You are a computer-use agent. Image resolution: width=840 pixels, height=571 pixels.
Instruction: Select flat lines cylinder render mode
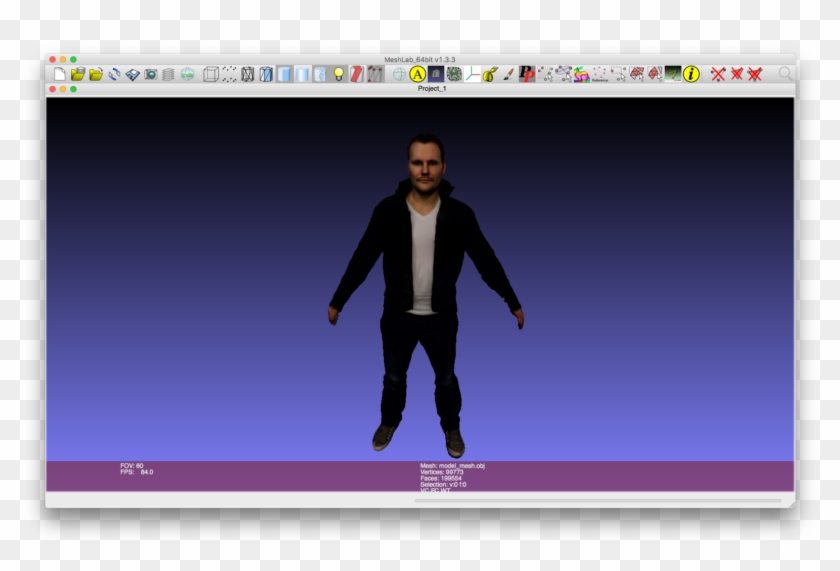coord(266,74)
